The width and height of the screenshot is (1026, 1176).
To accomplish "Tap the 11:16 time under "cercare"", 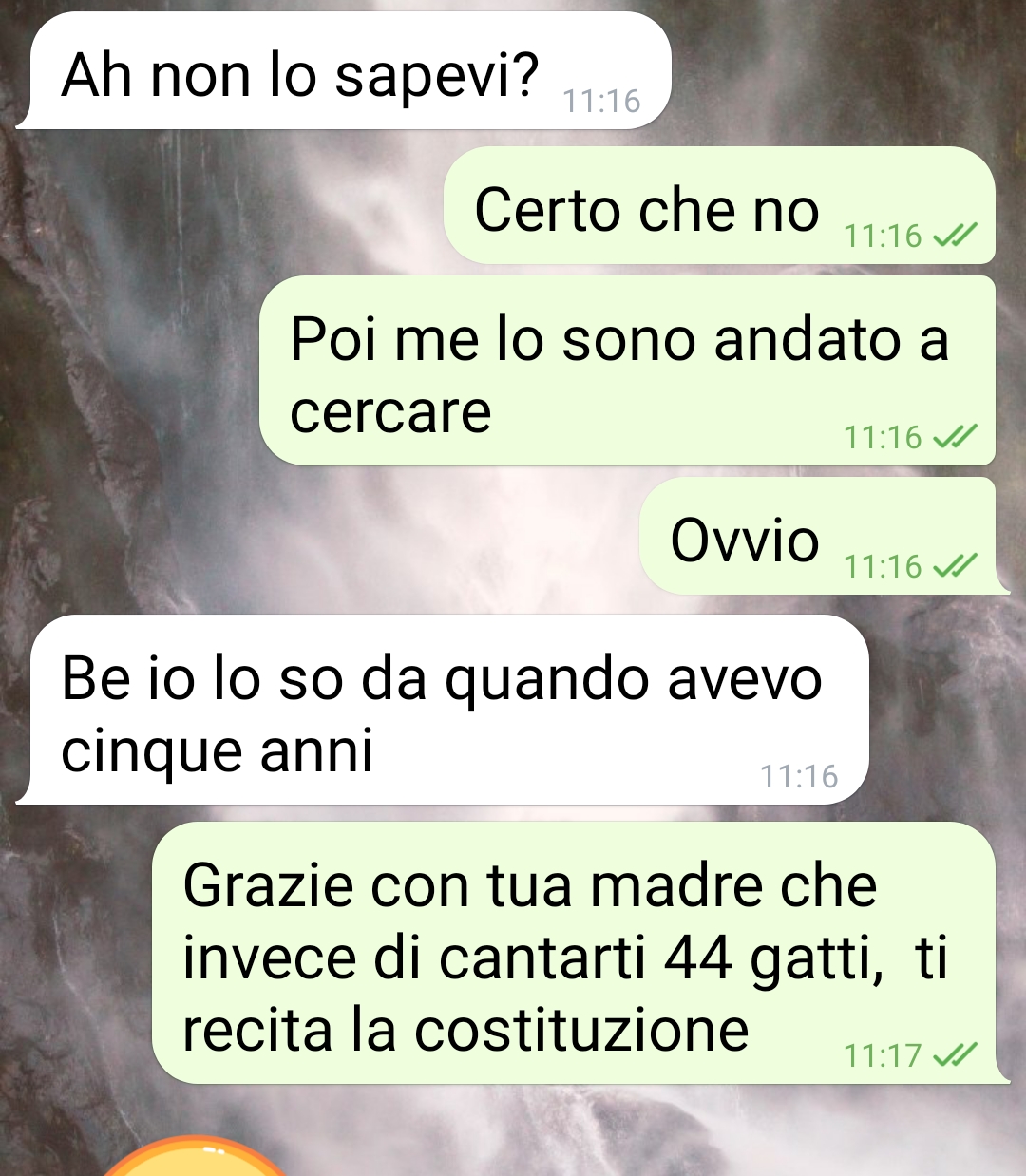I will tap(883, 437).
